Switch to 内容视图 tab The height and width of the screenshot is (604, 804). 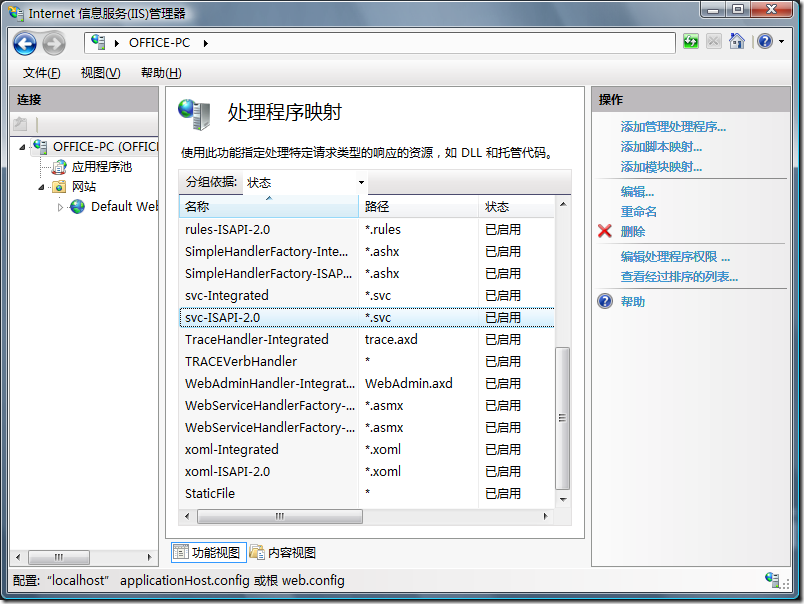[283, 552]
